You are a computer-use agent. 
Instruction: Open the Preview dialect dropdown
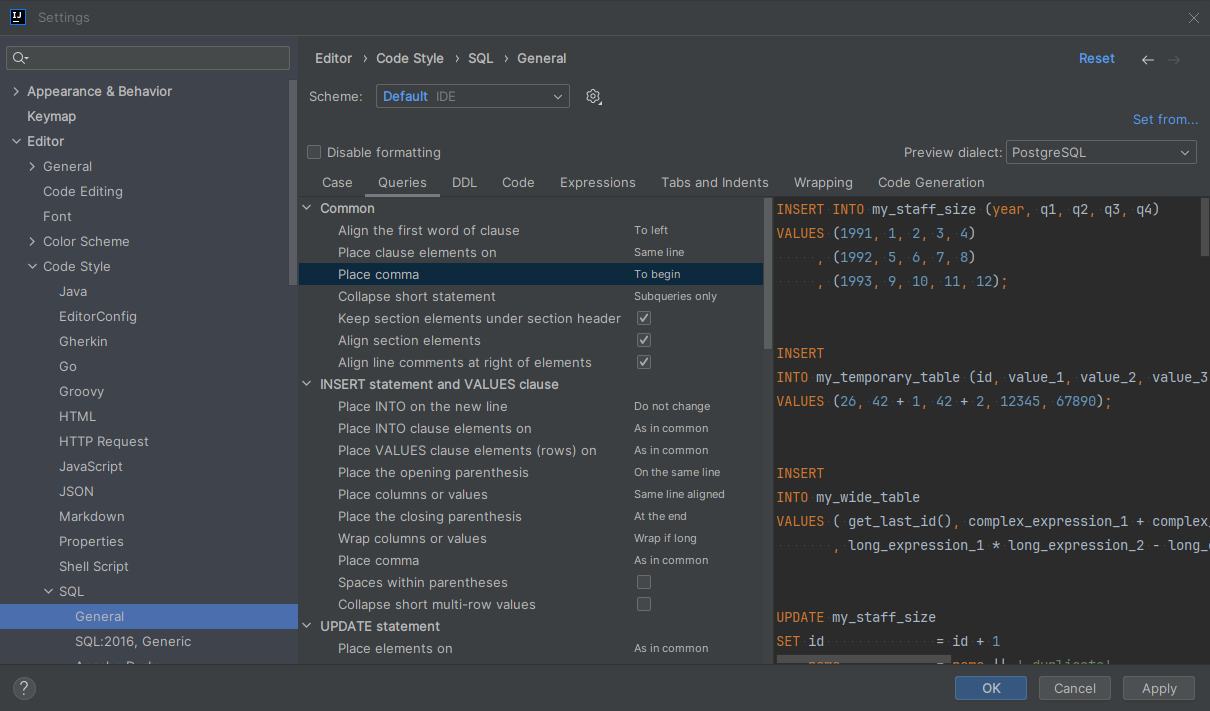[1100, 152]
